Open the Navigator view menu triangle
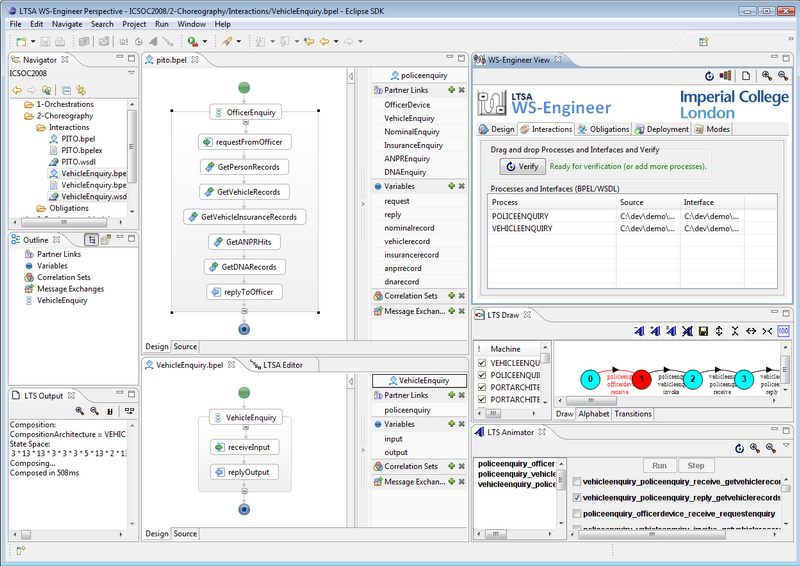The width and height of the screenshot is (800, 566). pos(131,73)
